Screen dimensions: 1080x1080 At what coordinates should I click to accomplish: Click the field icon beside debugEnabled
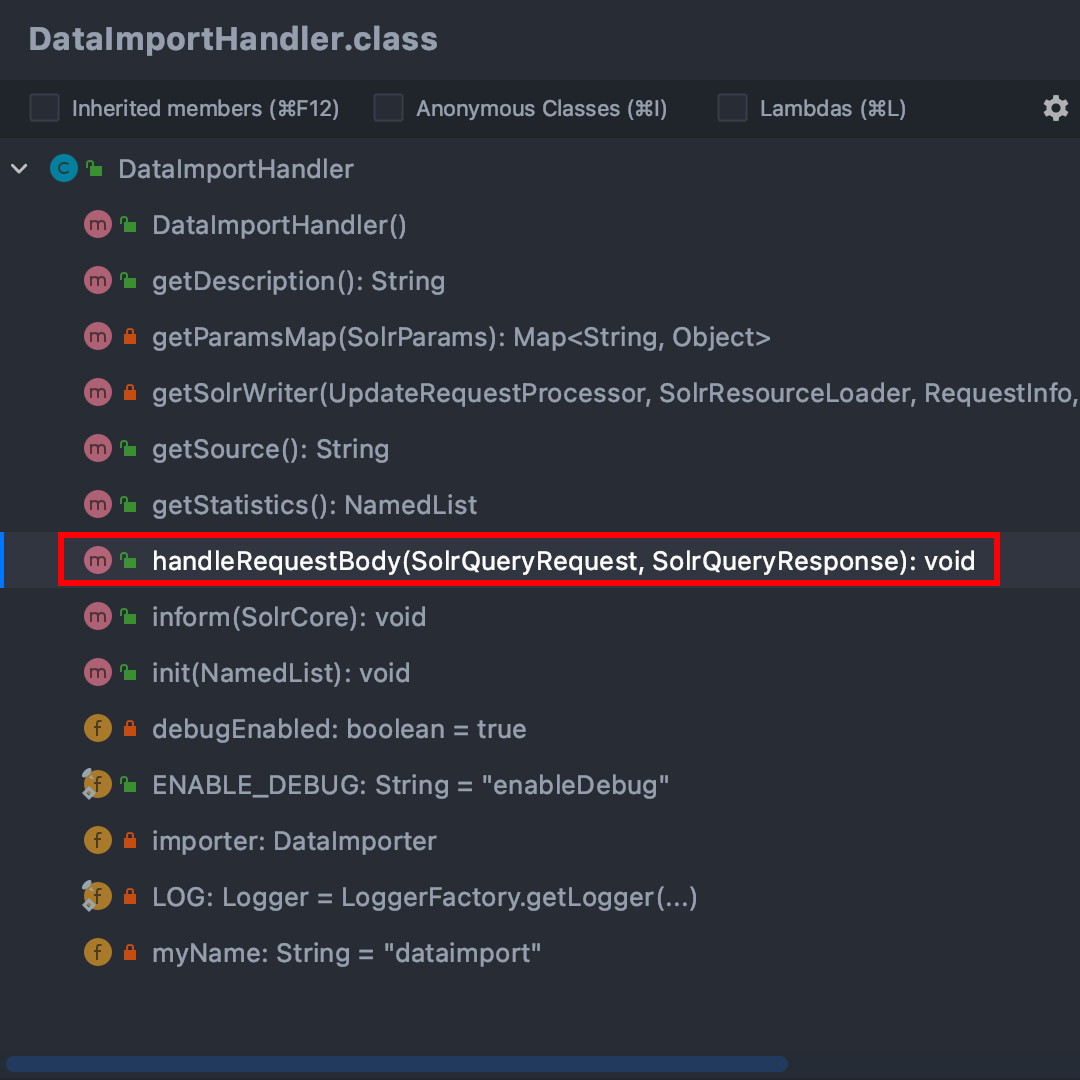pos(97,729)
